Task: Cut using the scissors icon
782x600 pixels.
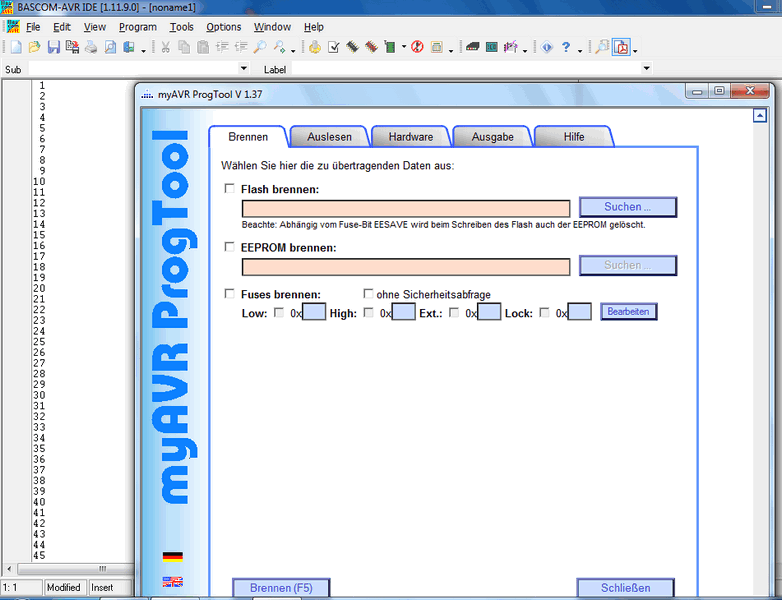Action: click(x=166, y=47)
